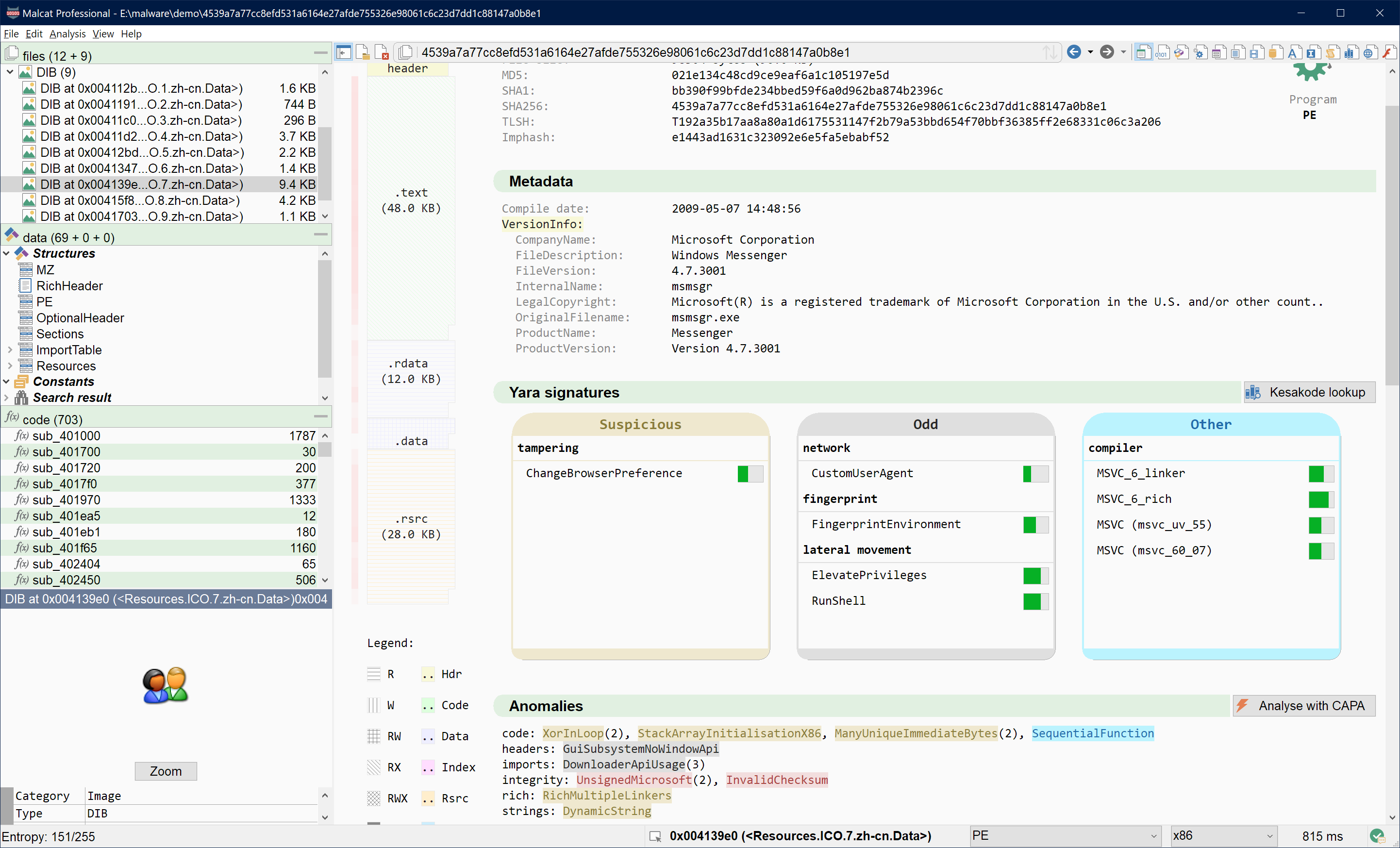Screen dimensions: 1400x848
Task: Expand the Resources structure node
Action: tap(10, 366)
